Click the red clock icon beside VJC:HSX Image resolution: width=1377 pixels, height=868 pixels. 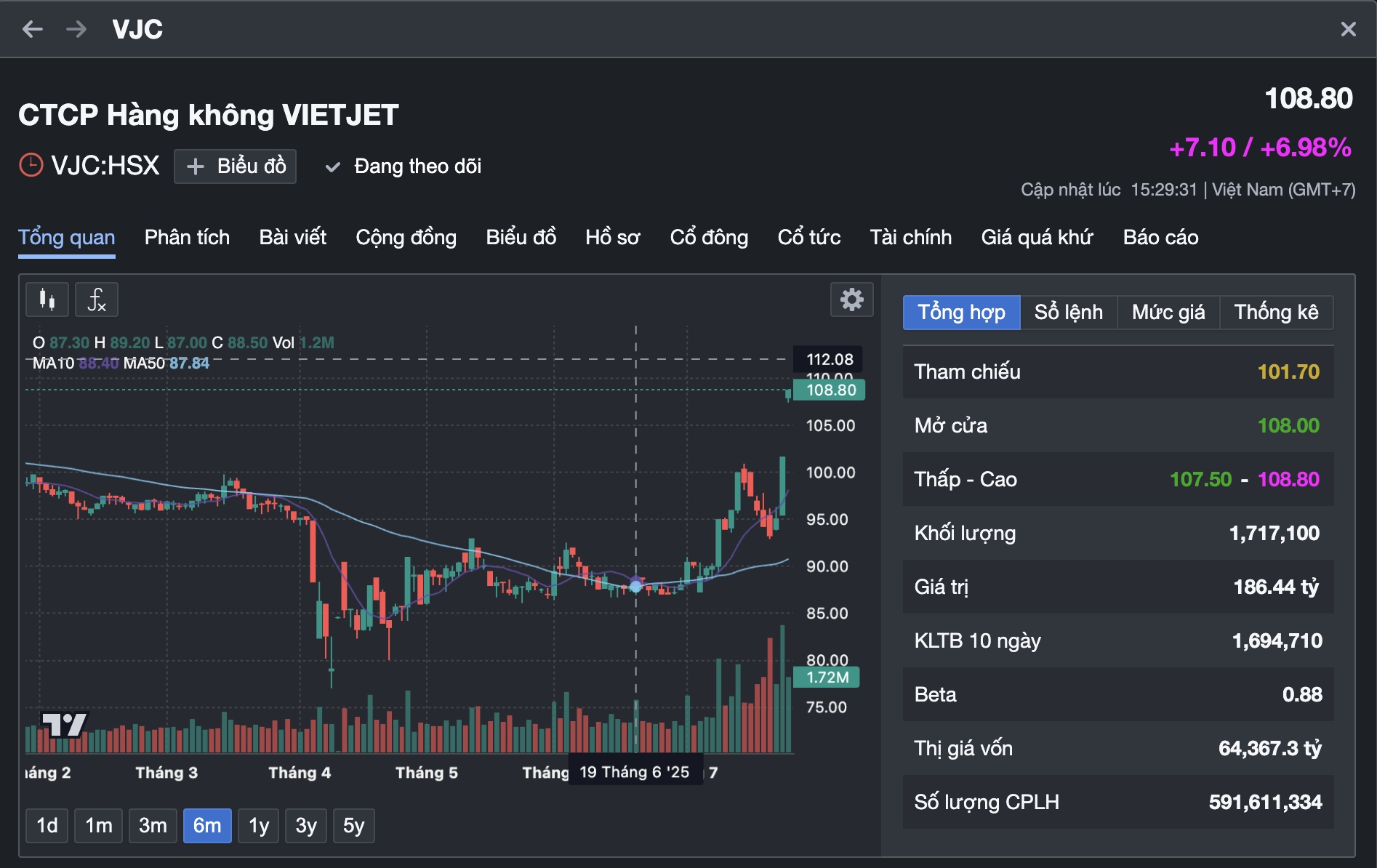tap(31, 166)
